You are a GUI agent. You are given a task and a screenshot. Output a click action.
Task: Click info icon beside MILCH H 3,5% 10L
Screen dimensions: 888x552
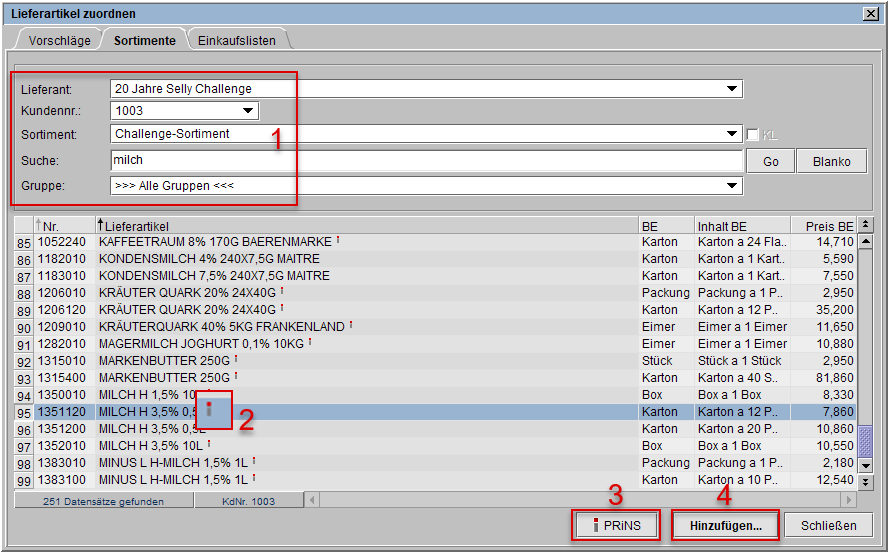[208, 444]
